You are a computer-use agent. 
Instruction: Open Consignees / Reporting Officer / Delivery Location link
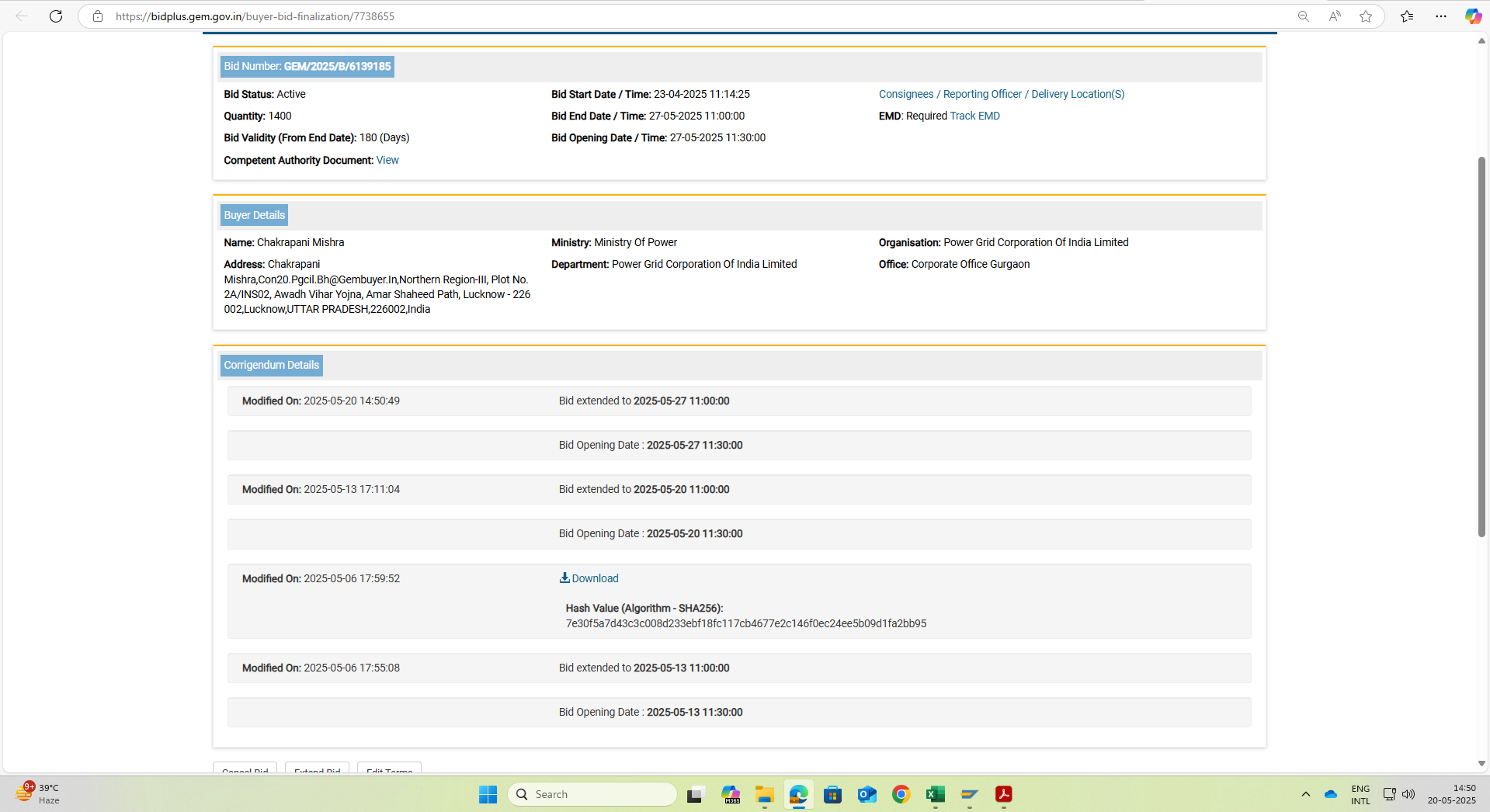[1002, 94]
